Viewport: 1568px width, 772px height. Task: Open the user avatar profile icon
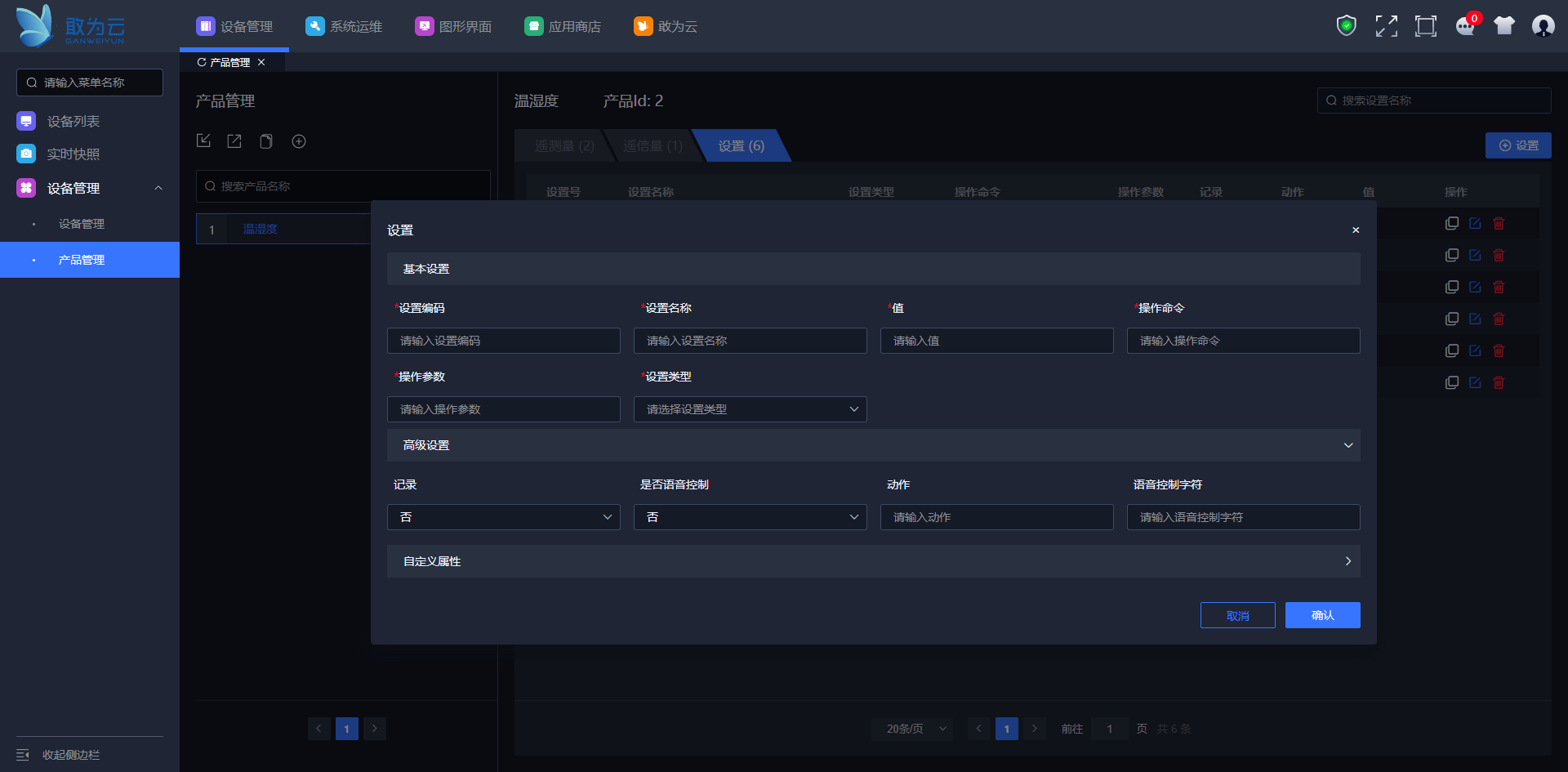(x=1543, y=26)
